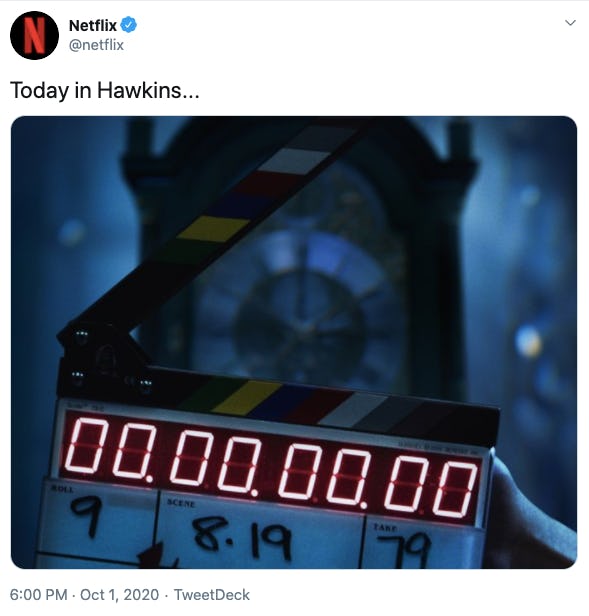Click the clapperboard hinge bracket
Screen dimensions: 589x616
pos(104,356)
